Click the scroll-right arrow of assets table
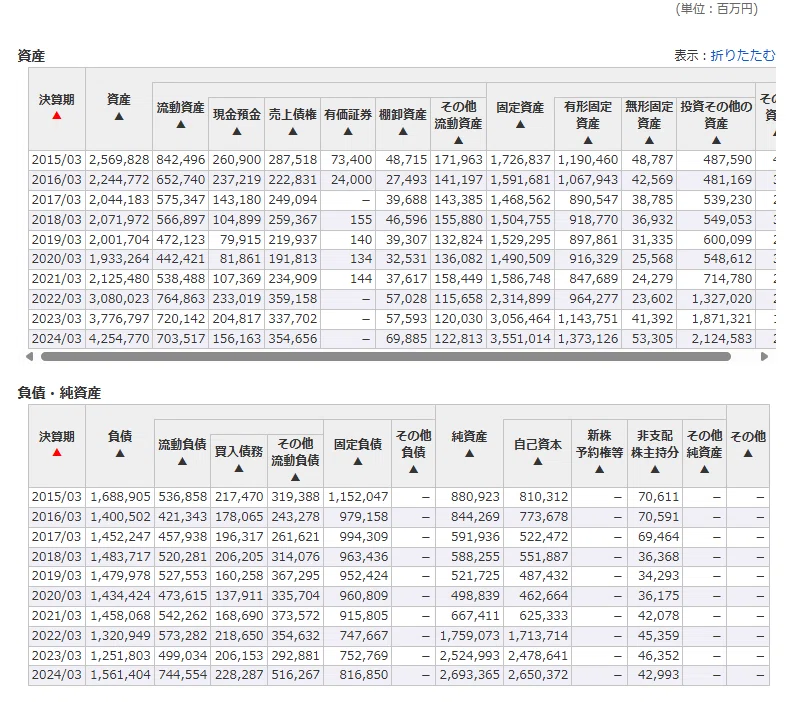 pyautogui.click(x=764, y=356)
